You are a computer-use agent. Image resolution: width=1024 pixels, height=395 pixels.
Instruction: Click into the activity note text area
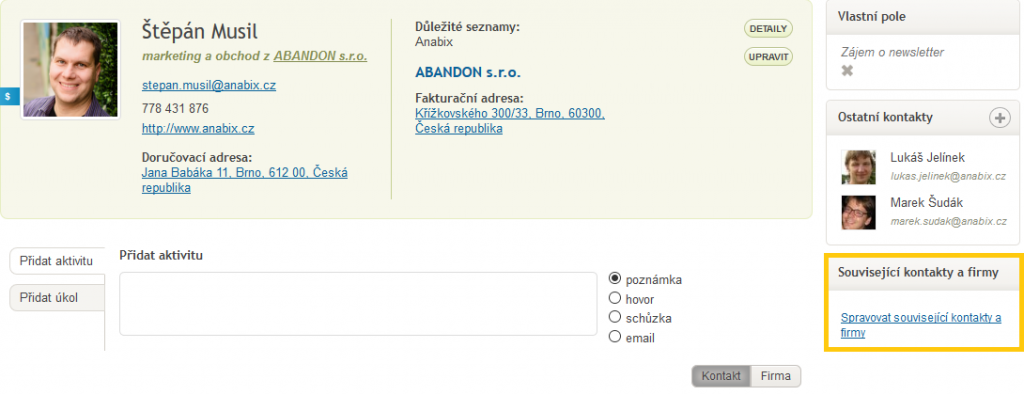click(x=358, y=304)
